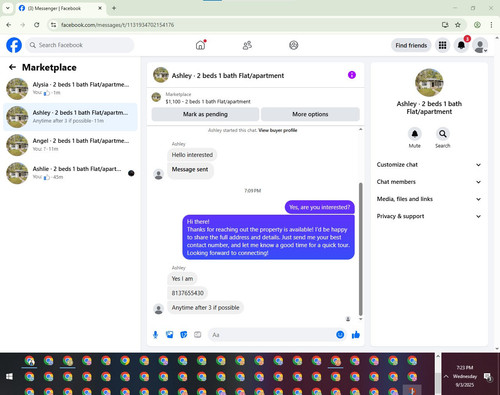Open Ashley conversation in list

(x=70, y=117)
